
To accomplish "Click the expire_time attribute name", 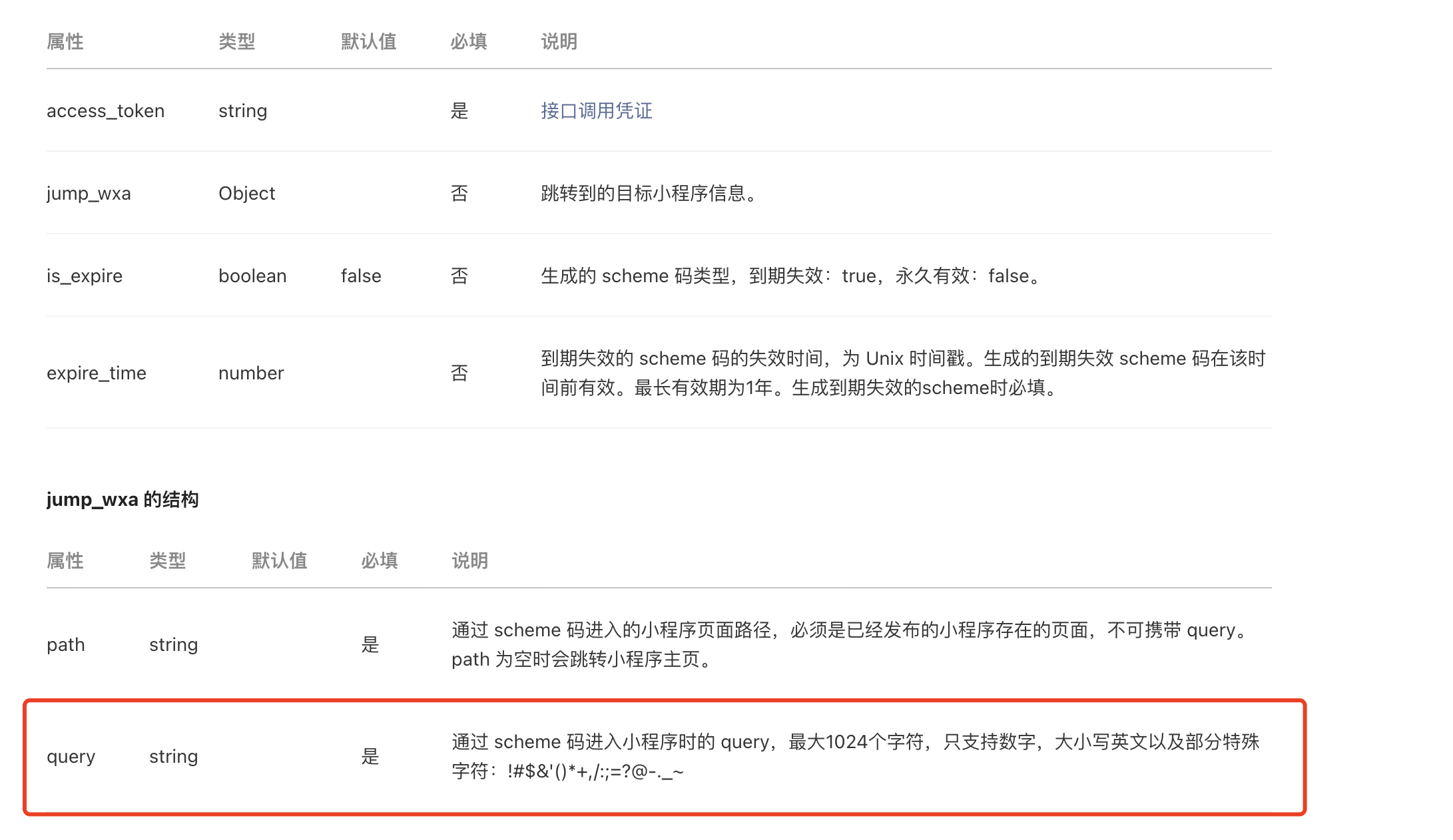I will (x=97, y=373).
